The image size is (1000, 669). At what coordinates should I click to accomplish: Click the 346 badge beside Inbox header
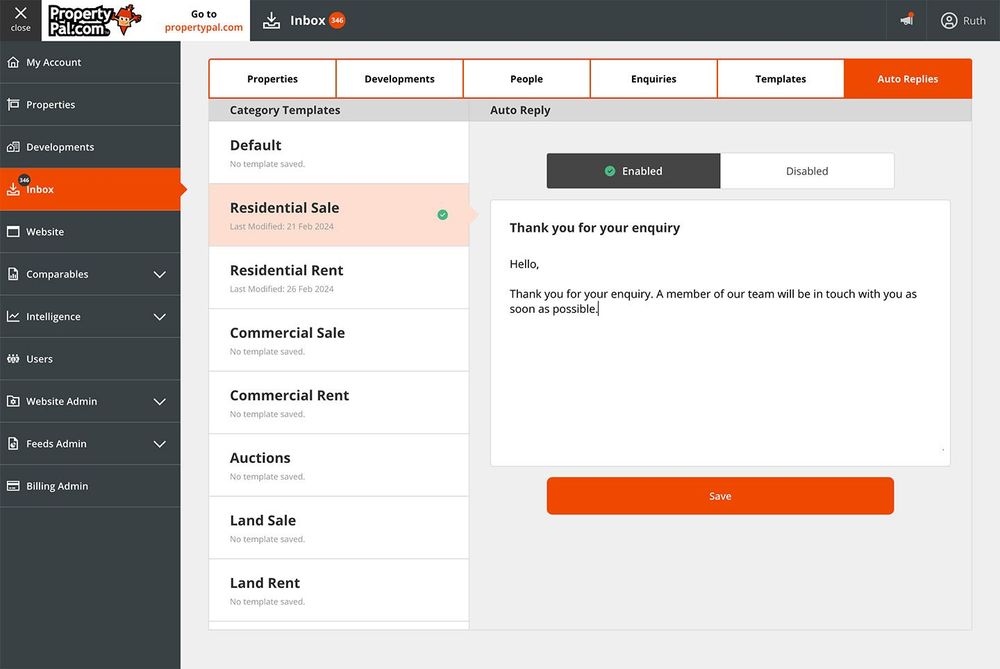point(337,20)
